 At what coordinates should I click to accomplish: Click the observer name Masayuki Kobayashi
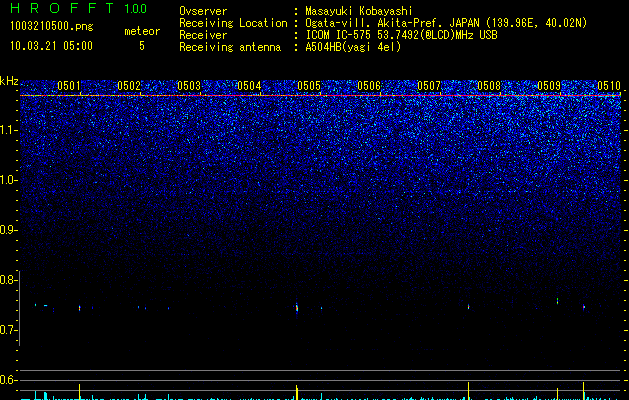(x=359, y=11)
